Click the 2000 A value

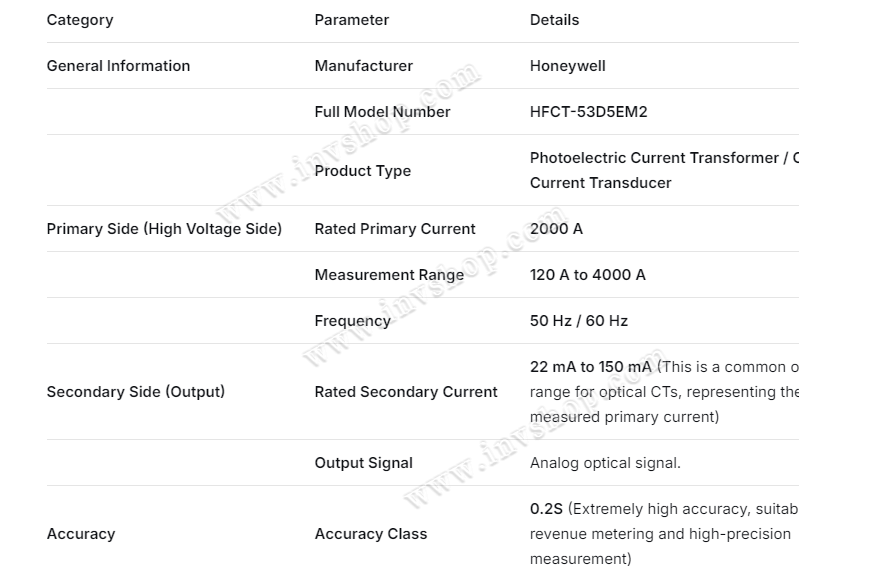[556, 229]
